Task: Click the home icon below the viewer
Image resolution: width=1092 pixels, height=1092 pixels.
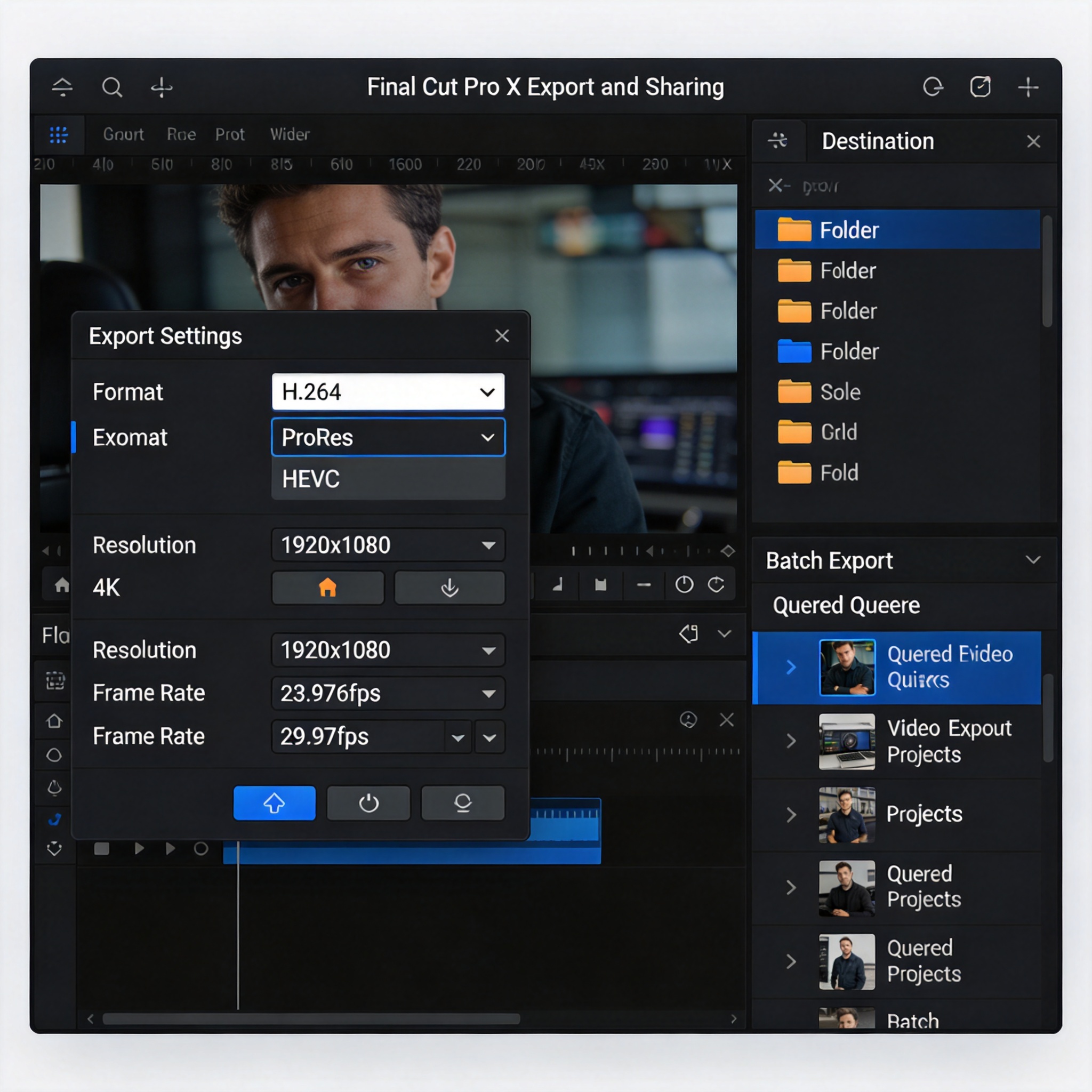Action: pos(61,584)
